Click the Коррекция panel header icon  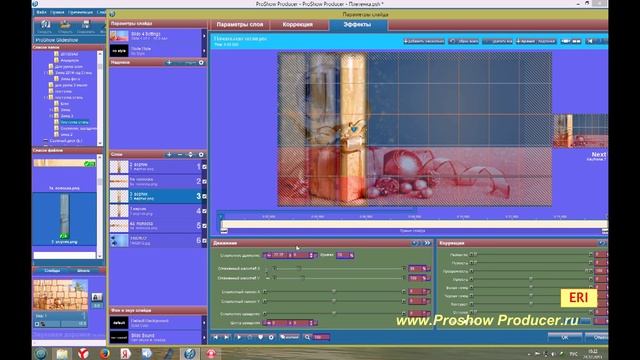[602, 243]
